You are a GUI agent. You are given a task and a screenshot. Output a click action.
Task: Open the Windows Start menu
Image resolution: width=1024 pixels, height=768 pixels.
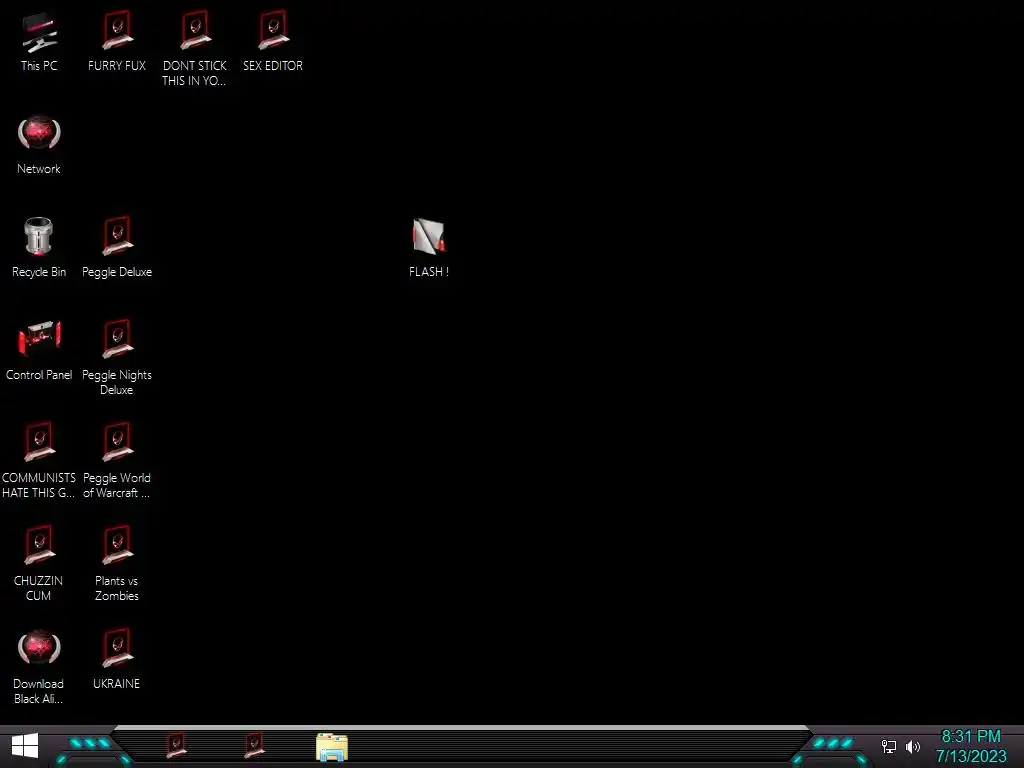25,746
